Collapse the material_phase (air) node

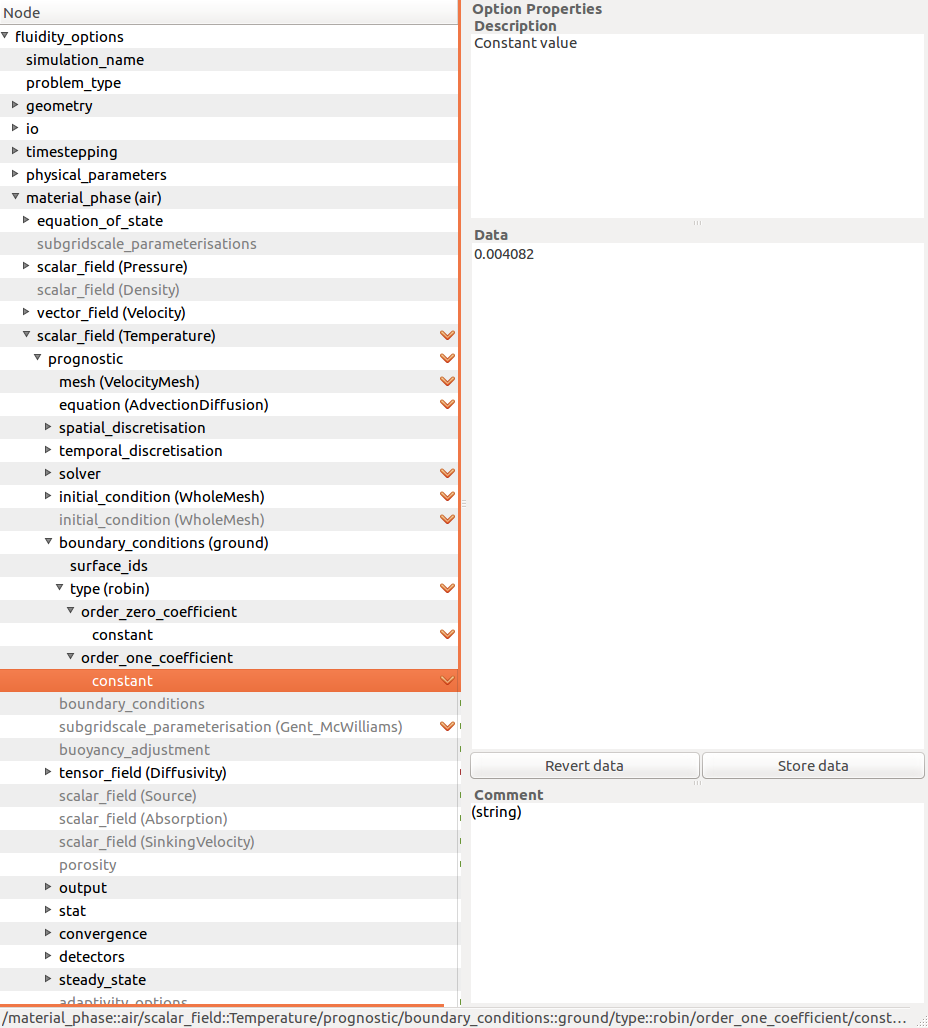pos(15,197)
